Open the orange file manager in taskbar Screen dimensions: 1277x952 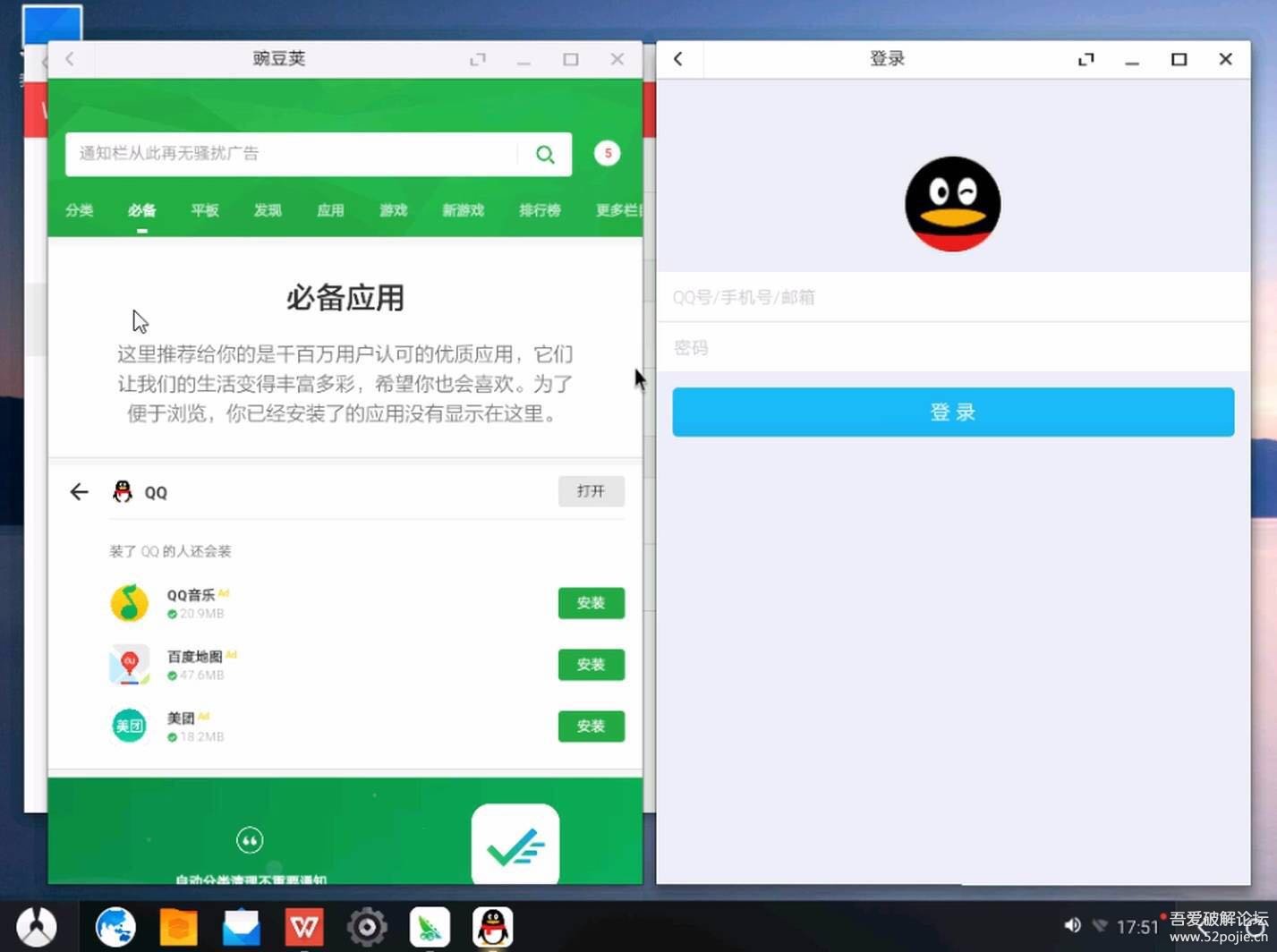(178, 927)
